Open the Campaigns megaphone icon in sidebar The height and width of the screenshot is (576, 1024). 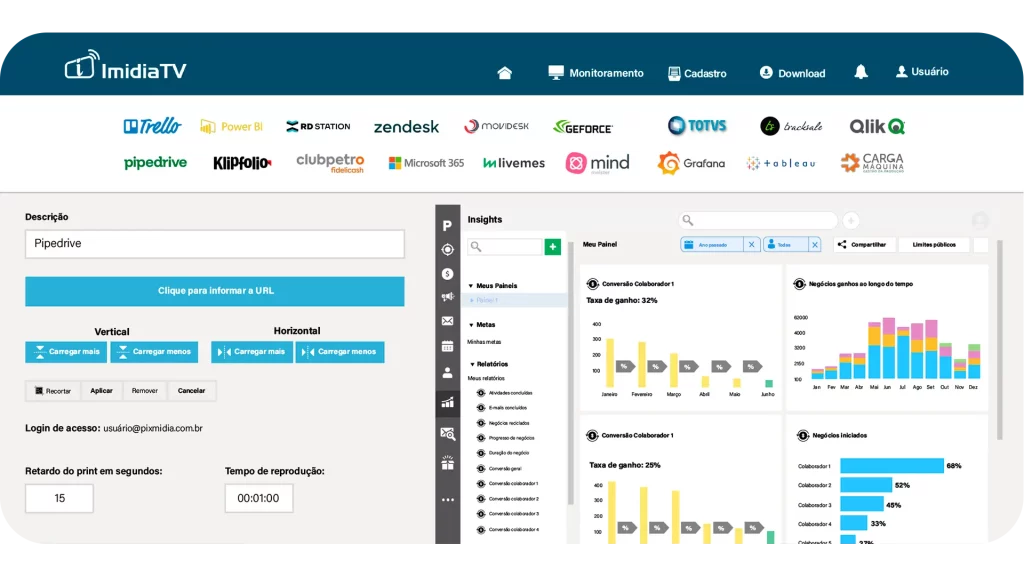coord(447,296)
